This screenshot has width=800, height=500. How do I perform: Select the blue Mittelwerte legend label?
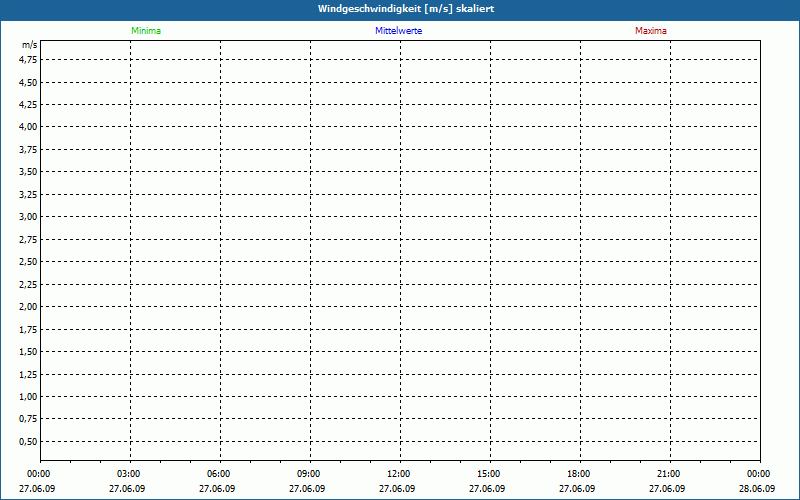pyautogui.click(x=398, y=31)
